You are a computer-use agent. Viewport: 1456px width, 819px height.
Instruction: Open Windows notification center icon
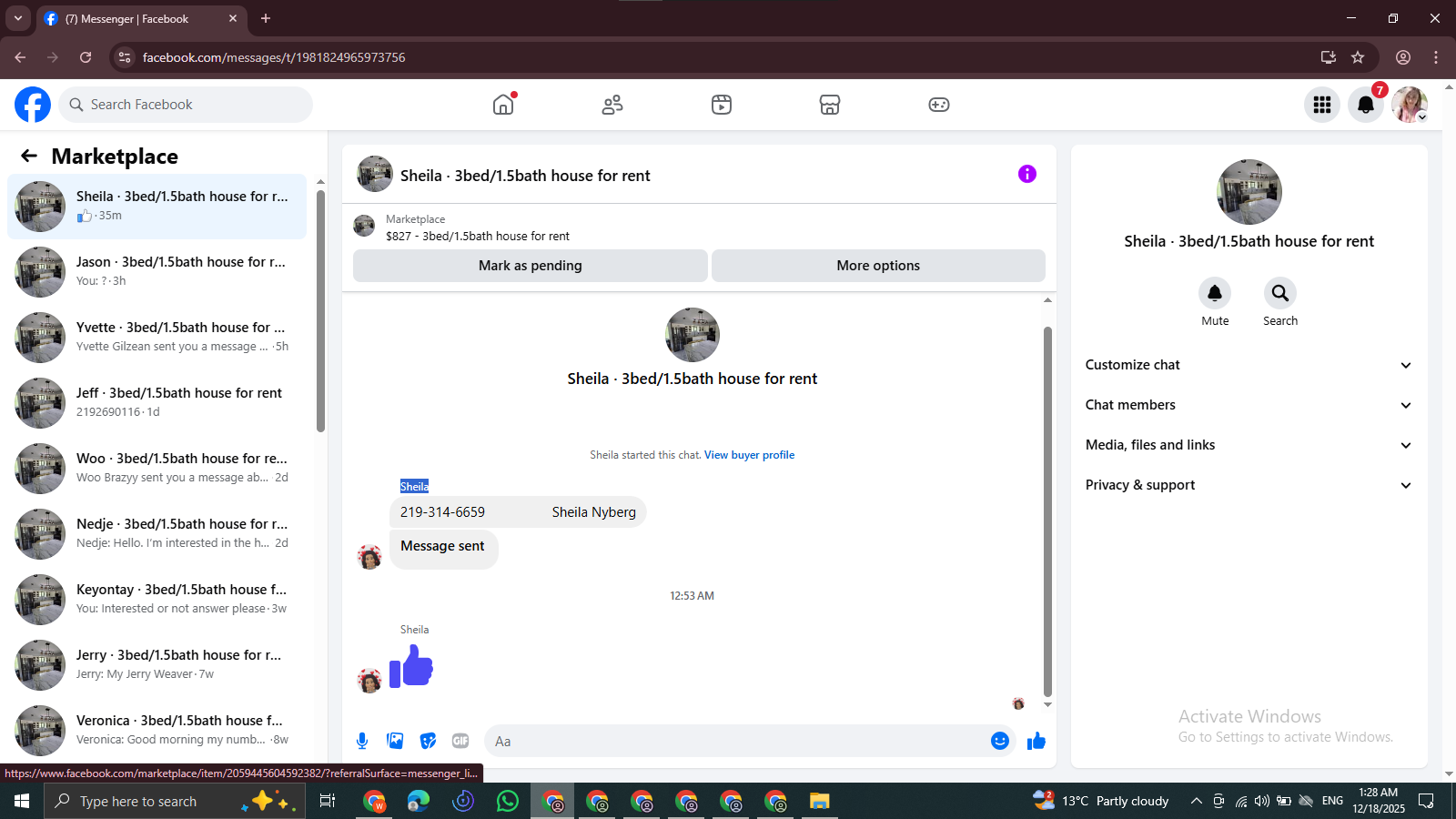coord(1427,801)
